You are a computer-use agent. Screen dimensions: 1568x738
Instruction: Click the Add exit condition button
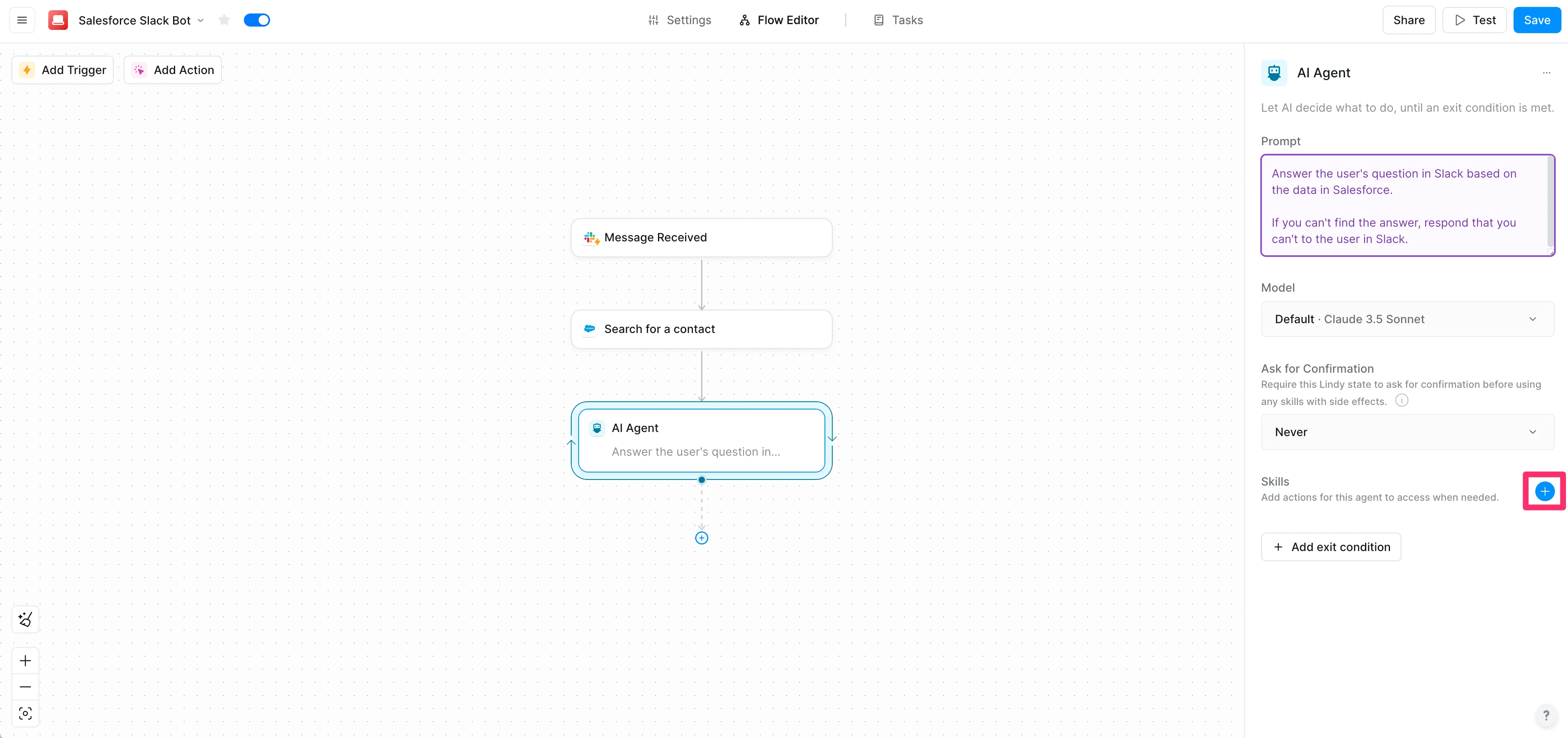point(1331,547)
